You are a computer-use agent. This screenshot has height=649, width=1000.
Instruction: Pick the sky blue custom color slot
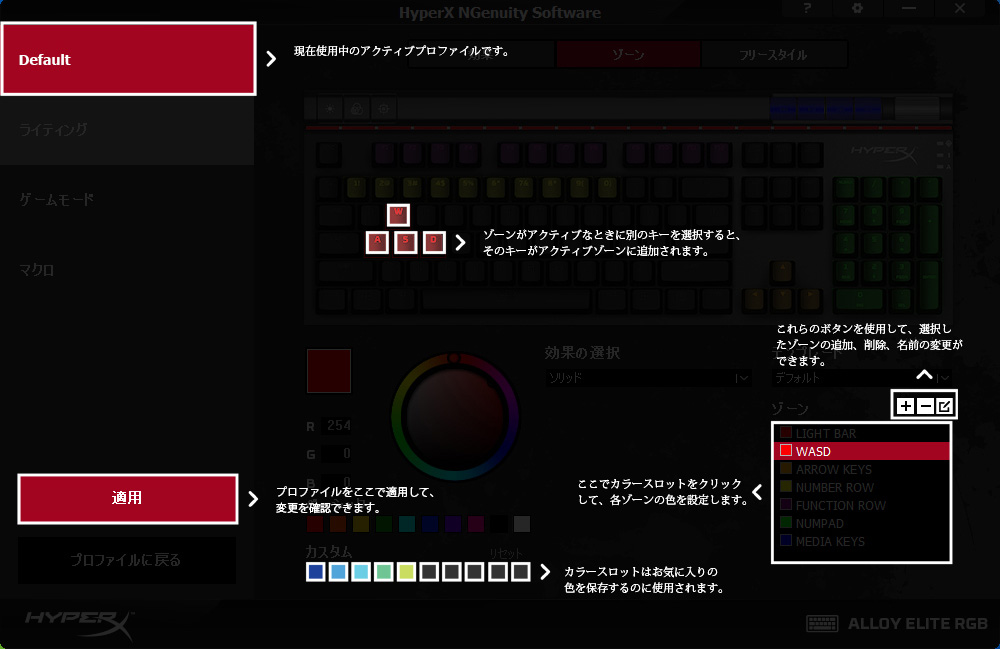tap(339, 572)
